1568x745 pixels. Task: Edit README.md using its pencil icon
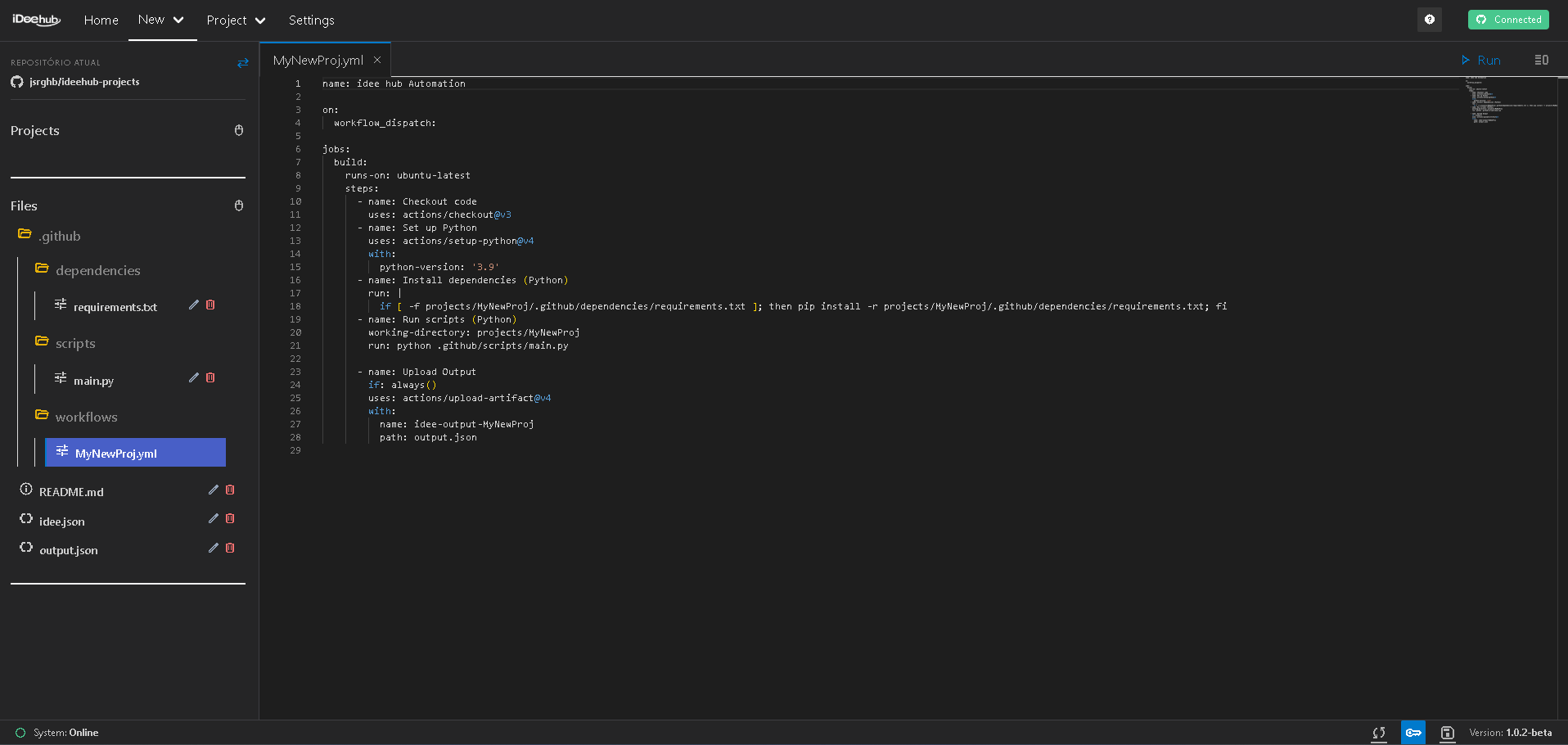[x=213, y=490]
